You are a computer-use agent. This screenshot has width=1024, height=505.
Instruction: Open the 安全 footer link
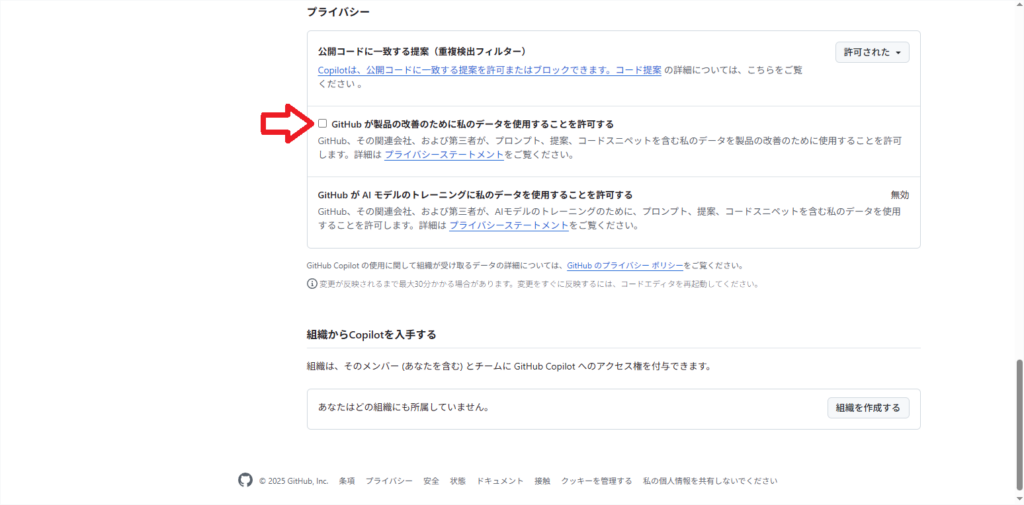coord(431,481)
